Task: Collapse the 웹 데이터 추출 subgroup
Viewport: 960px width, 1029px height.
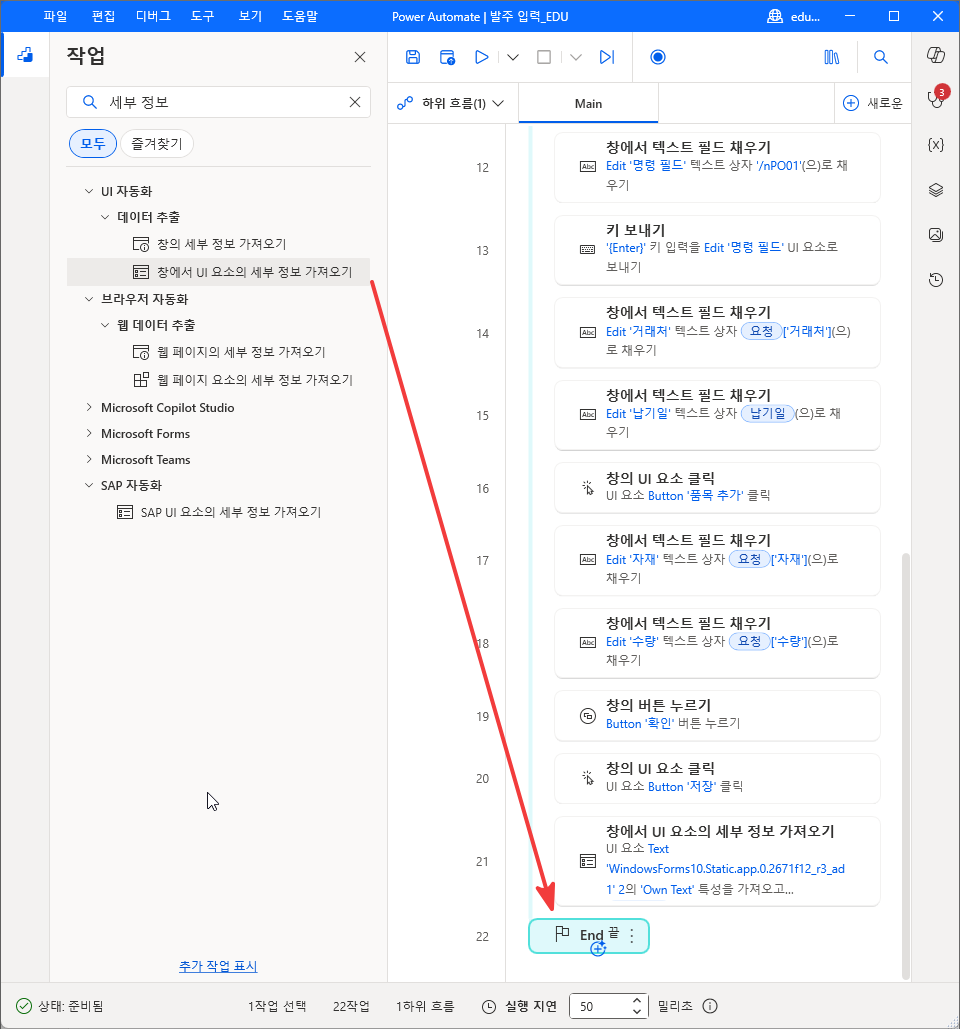Action: click(x=105, y=325)
